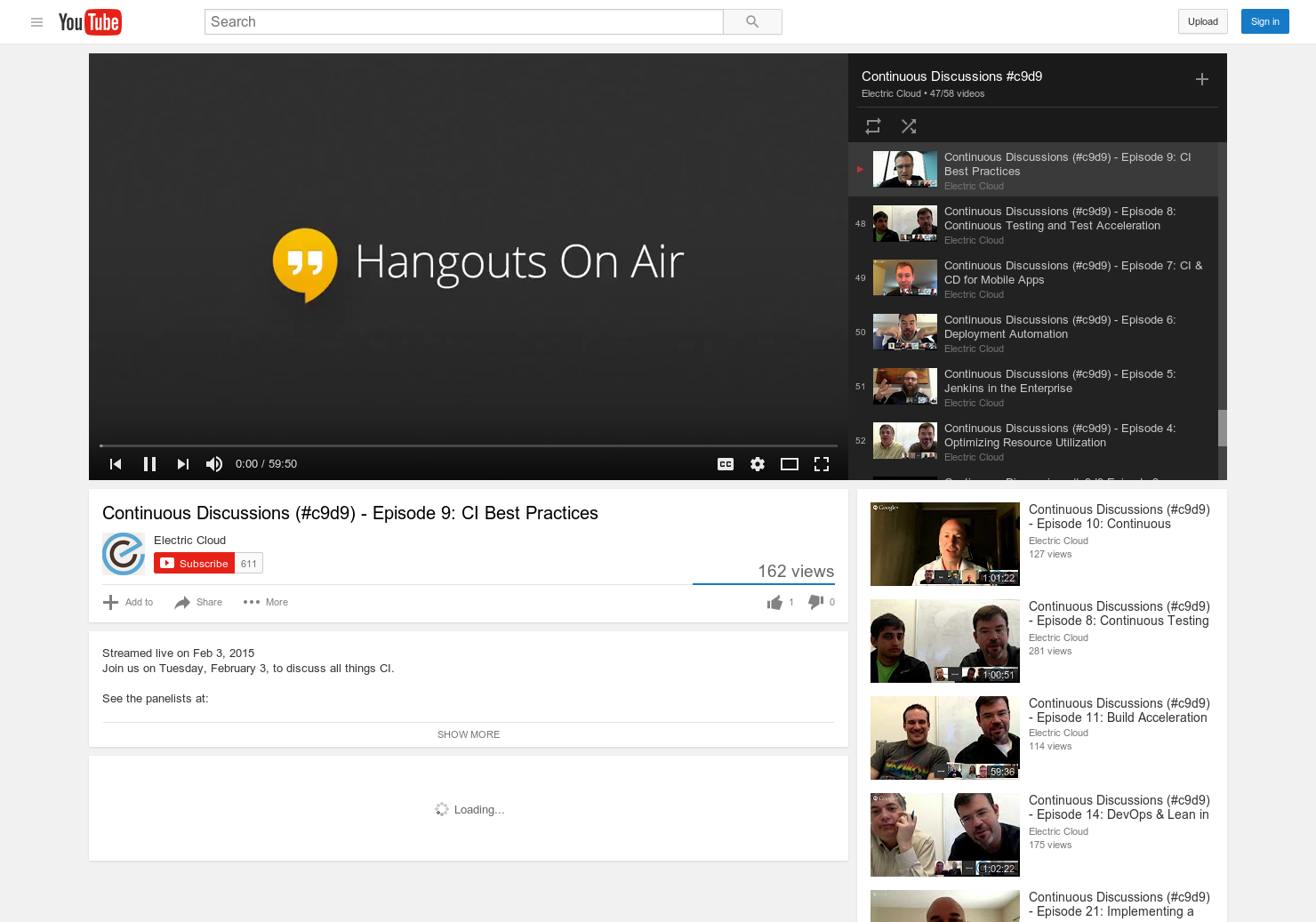
Task: Open the More actions menu
Action: pyautogui.click(x=265, y=603)
